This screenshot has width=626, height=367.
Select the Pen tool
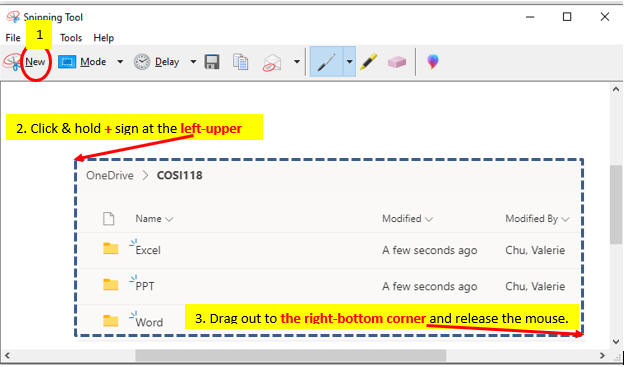point(327,62)
